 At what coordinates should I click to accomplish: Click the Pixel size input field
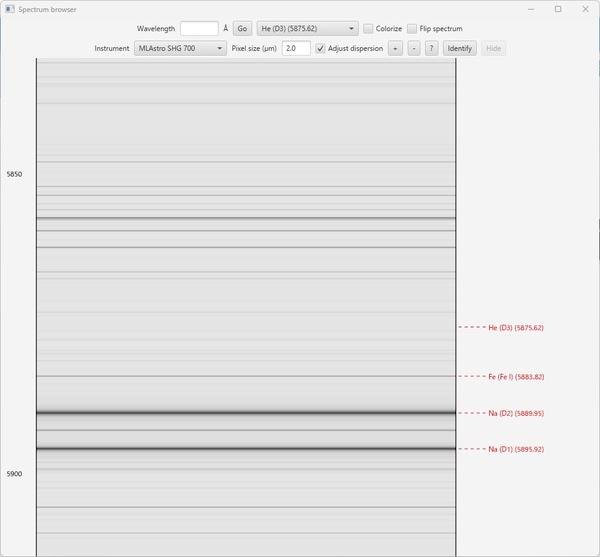pyautogui.click(x=296, y=49)
